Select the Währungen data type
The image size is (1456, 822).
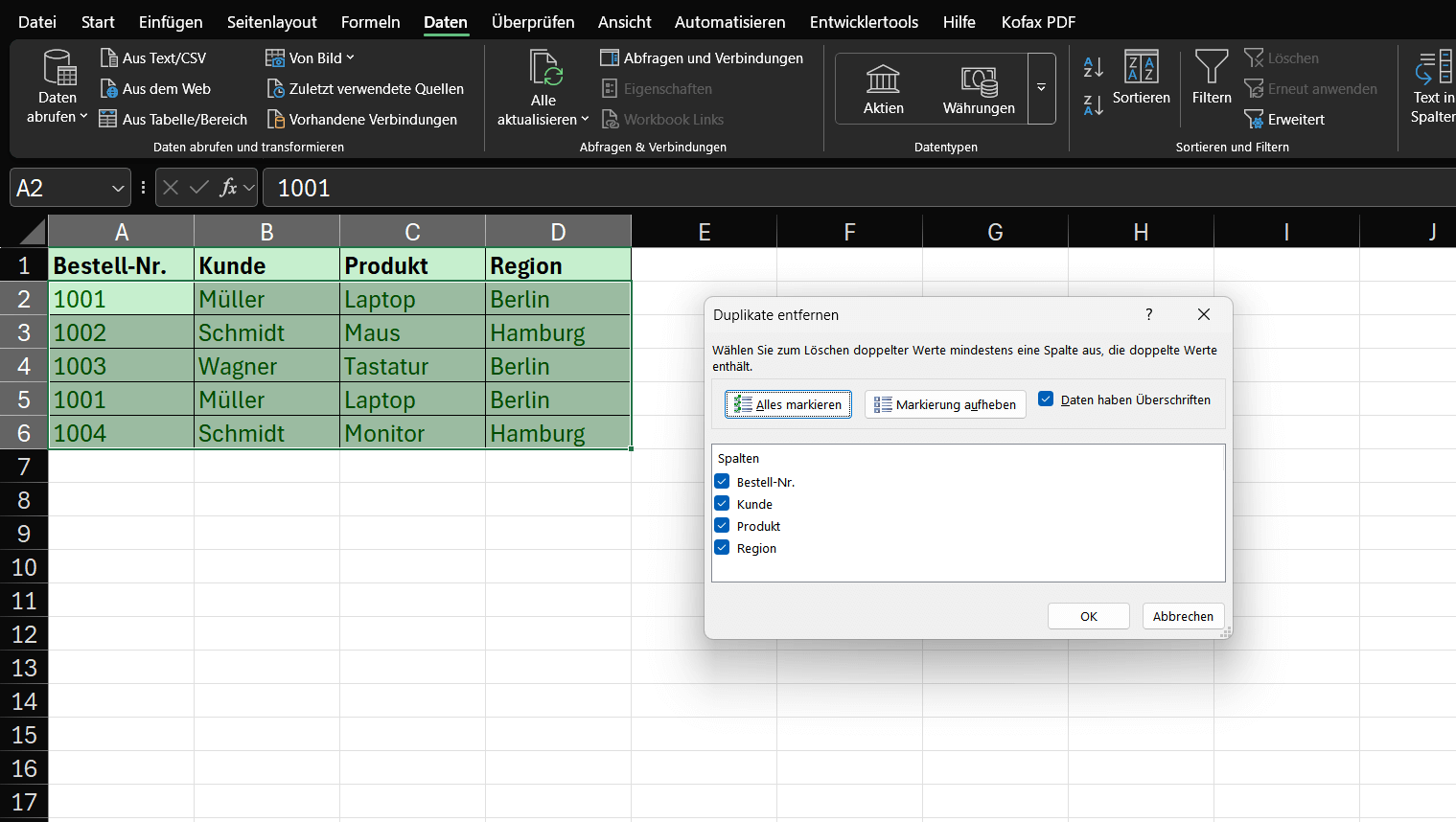(979, 88)
